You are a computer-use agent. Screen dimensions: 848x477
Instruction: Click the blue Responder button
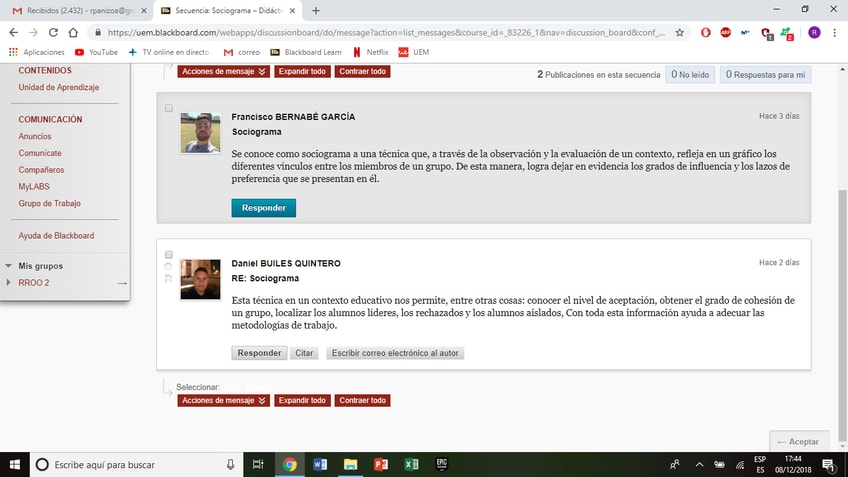[263, 208]
